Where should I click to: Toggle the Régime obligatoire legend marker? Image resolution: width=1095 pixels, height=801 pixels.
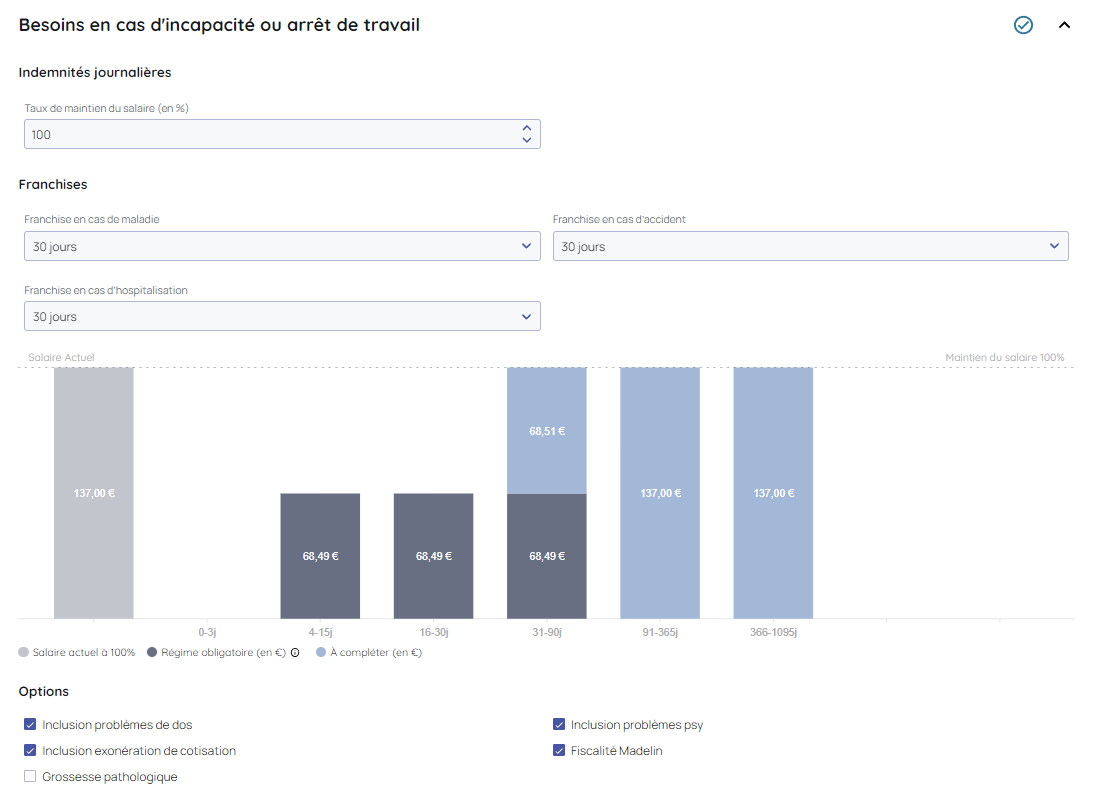[x=152, y=653]
